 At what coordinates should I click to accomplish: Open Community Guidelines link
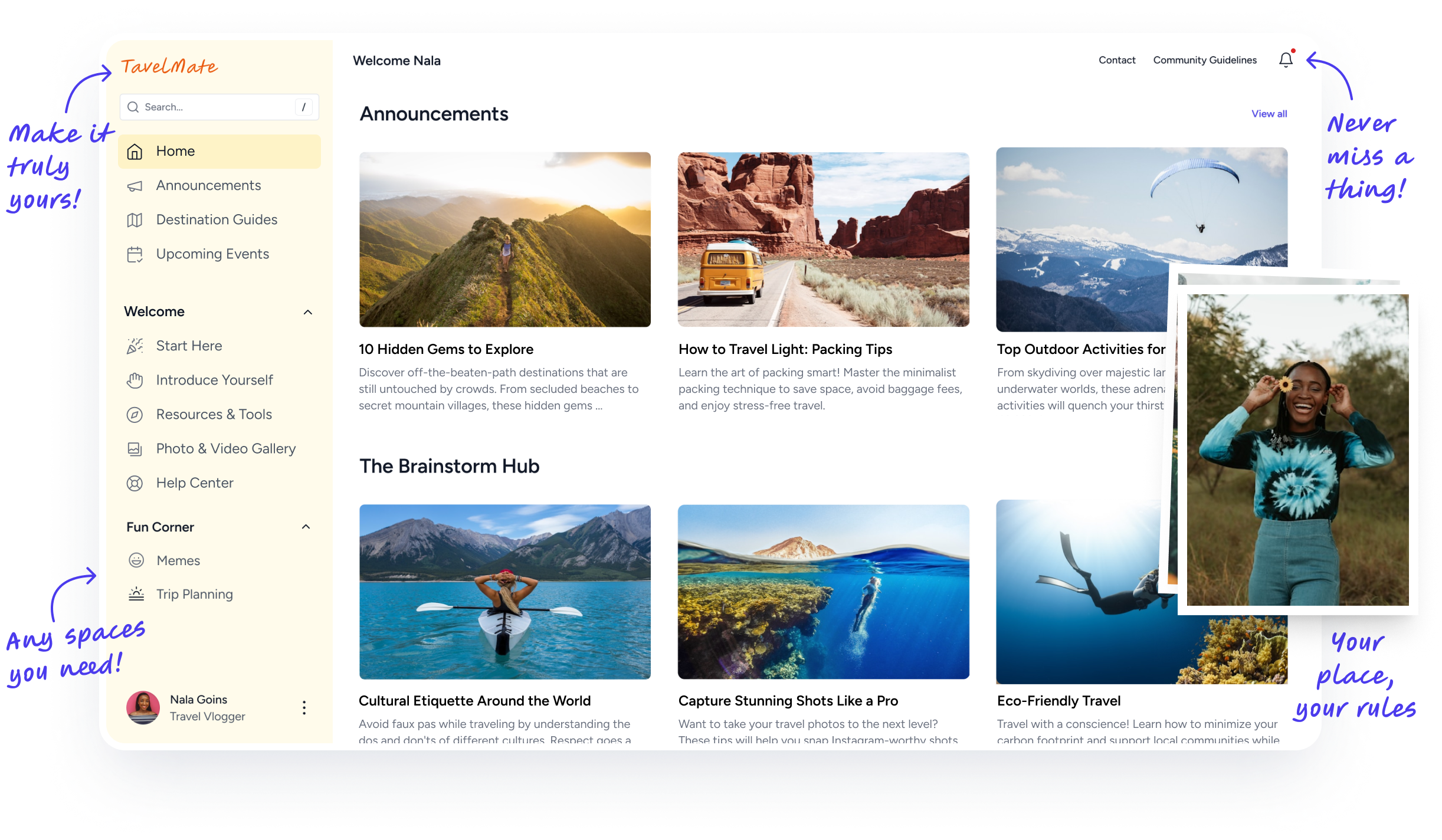[x=1205, y=60]
